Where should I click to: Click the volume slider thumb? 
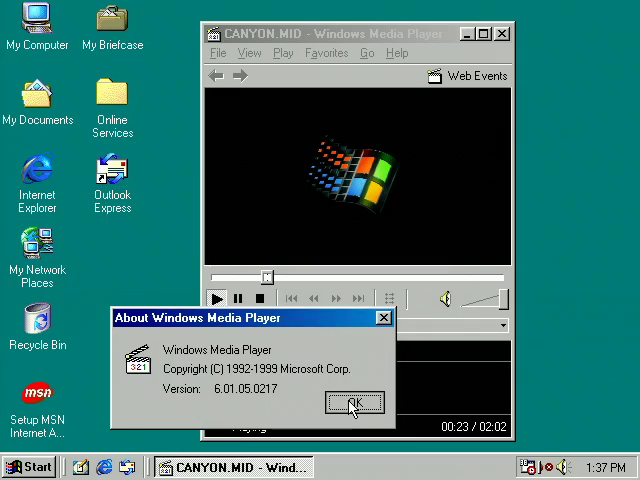point(504,300)
